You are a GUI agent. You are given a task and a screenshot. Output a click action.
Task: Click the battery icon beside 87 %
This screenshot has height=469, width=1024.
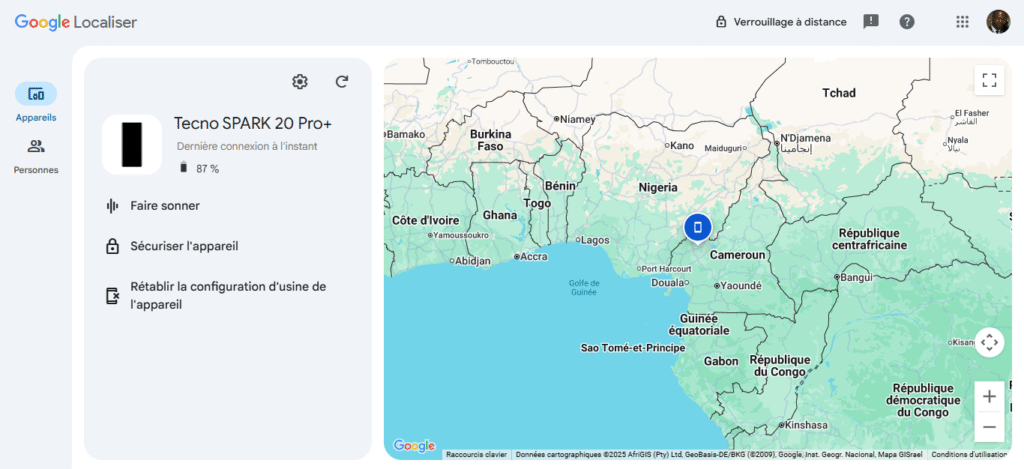pos(184,169)
